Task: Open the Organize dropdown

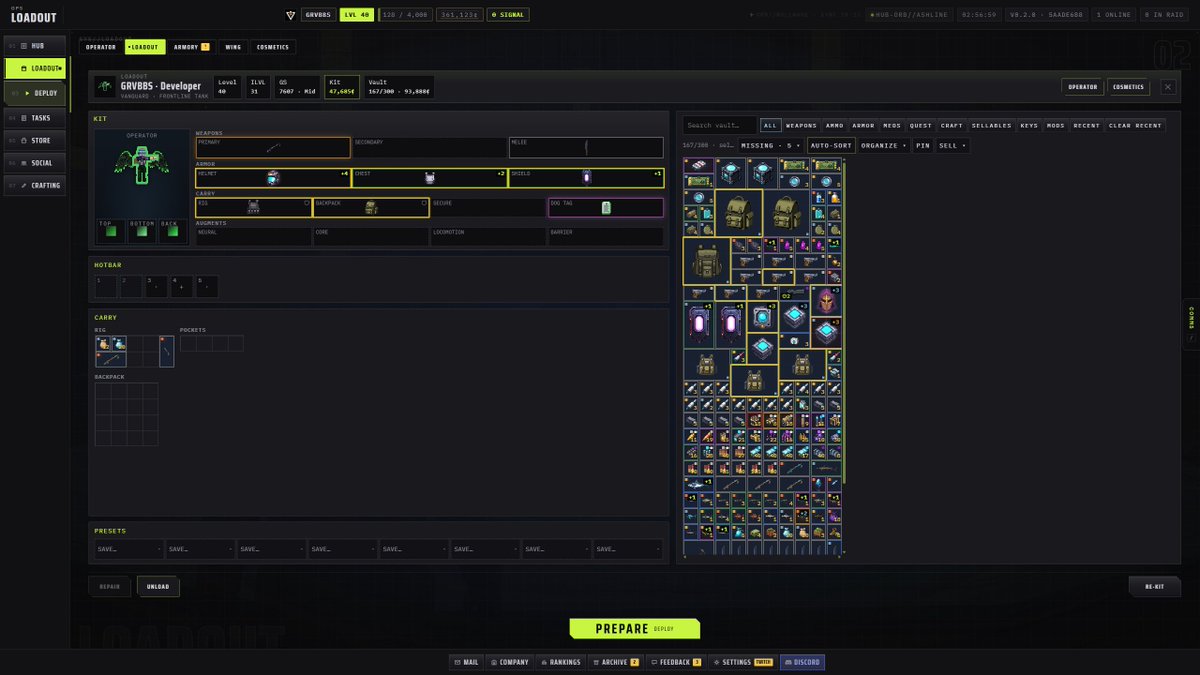Action: click(883, 145)
